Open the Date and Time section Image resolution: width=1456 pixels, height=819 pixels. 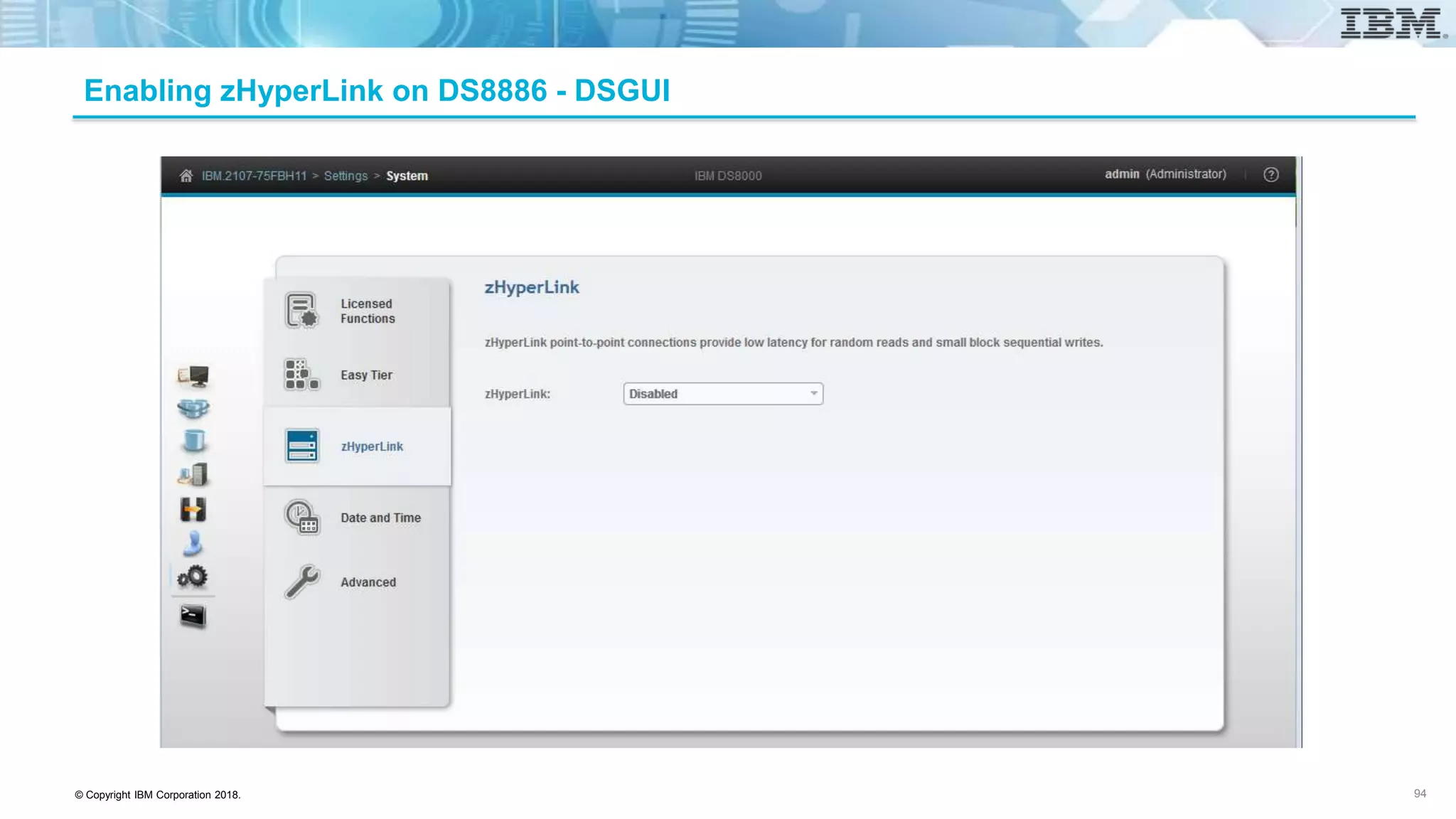point(380,518)
